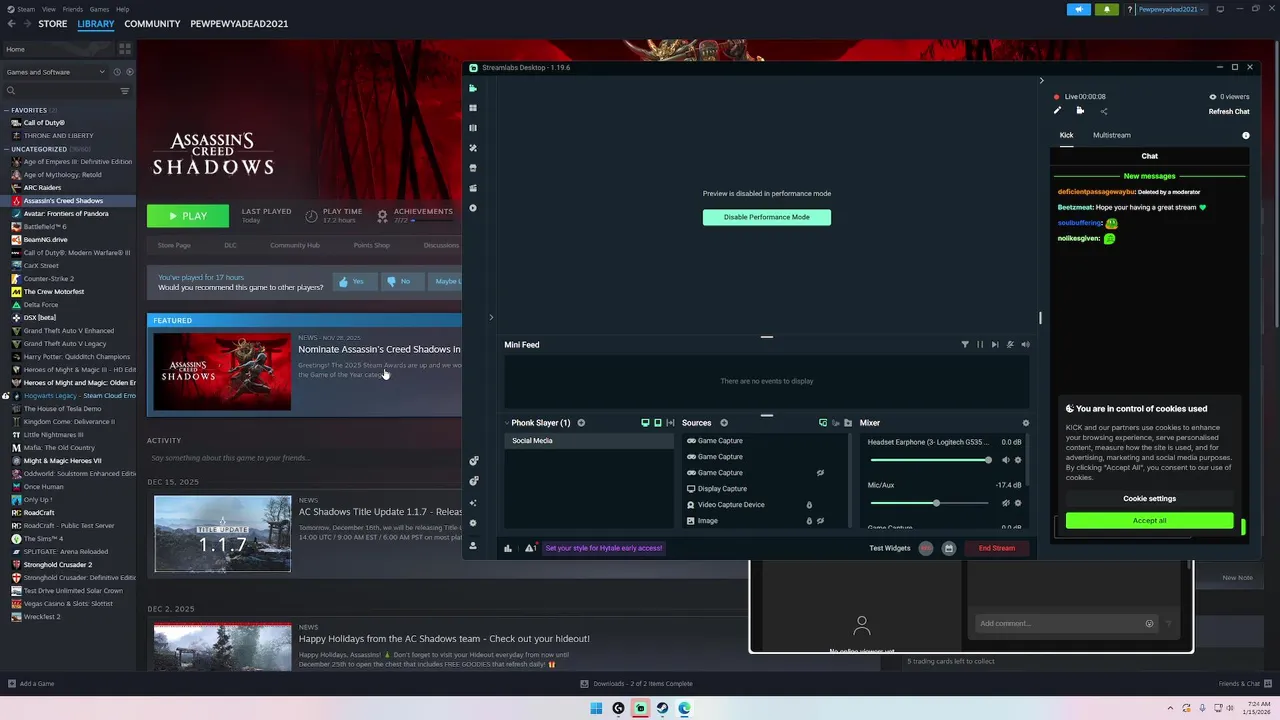1280x720 pixels.
Task: Open chat info icon near Multistream
Action: click(1246, 135)
